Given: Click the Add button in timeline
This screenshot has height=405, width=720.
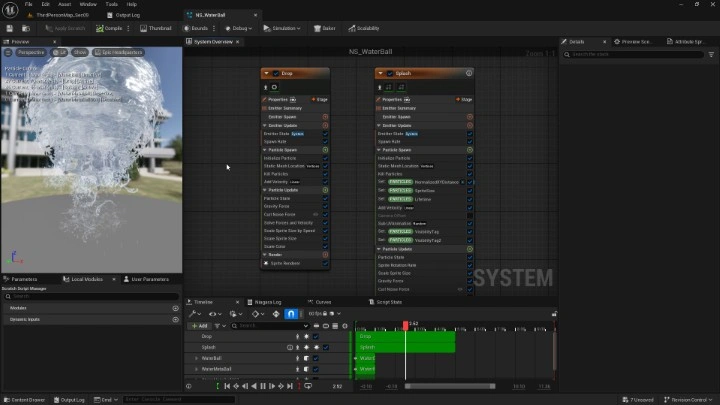Looking at the screenshot, I should 200,326.
